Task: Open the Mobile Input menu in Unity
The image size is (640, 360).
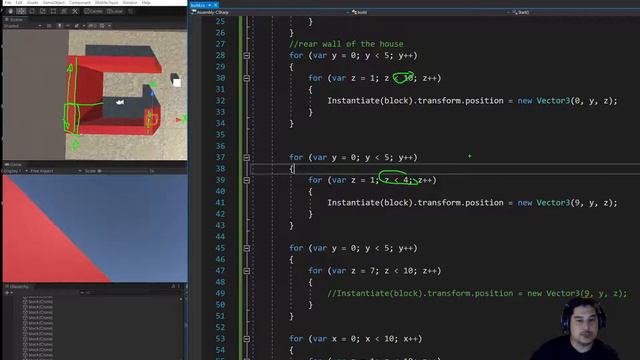Action: click(x=107, y=2)
